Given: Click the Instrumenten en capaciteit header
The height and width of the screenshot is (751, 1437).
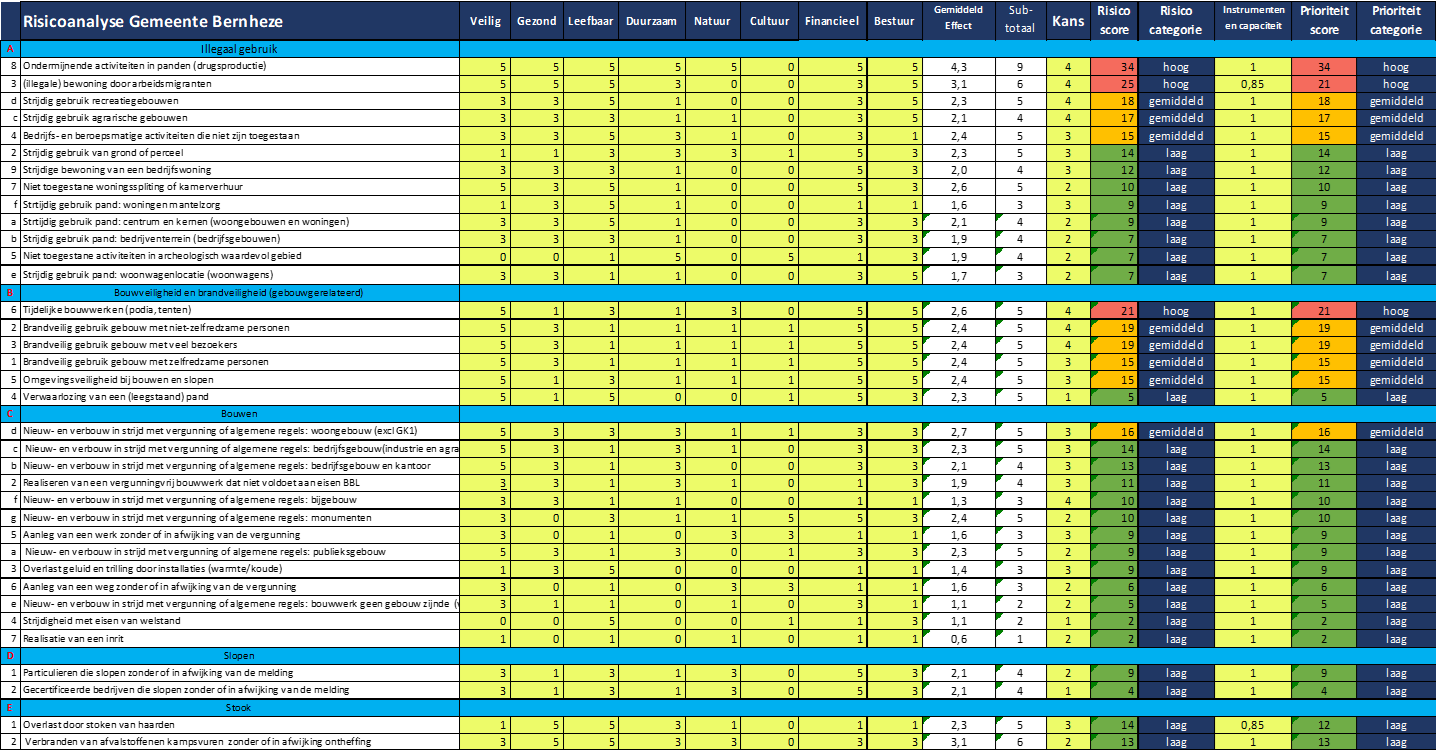Looking at the screenshot, I should coord(1252,21).
